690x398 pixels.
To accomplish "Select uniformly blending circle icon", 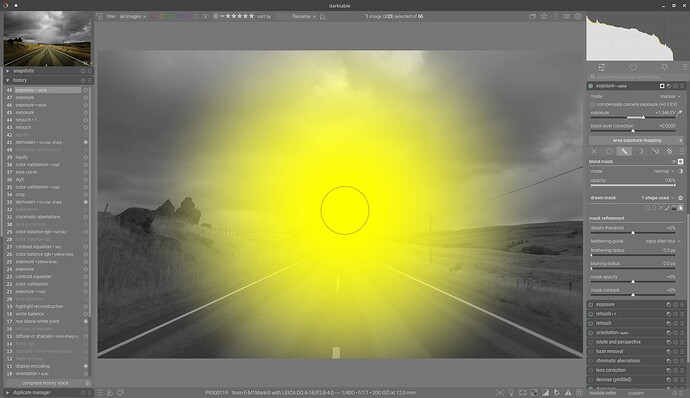I will [609, 151].
